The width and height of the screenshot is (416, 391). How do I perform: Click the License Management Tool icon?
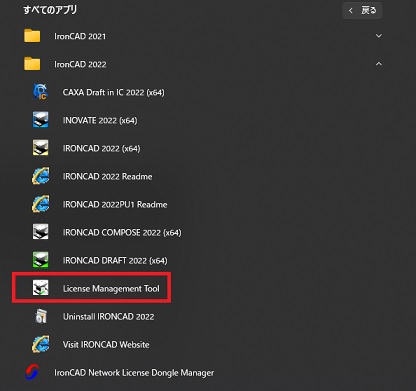tap(40, 288)
